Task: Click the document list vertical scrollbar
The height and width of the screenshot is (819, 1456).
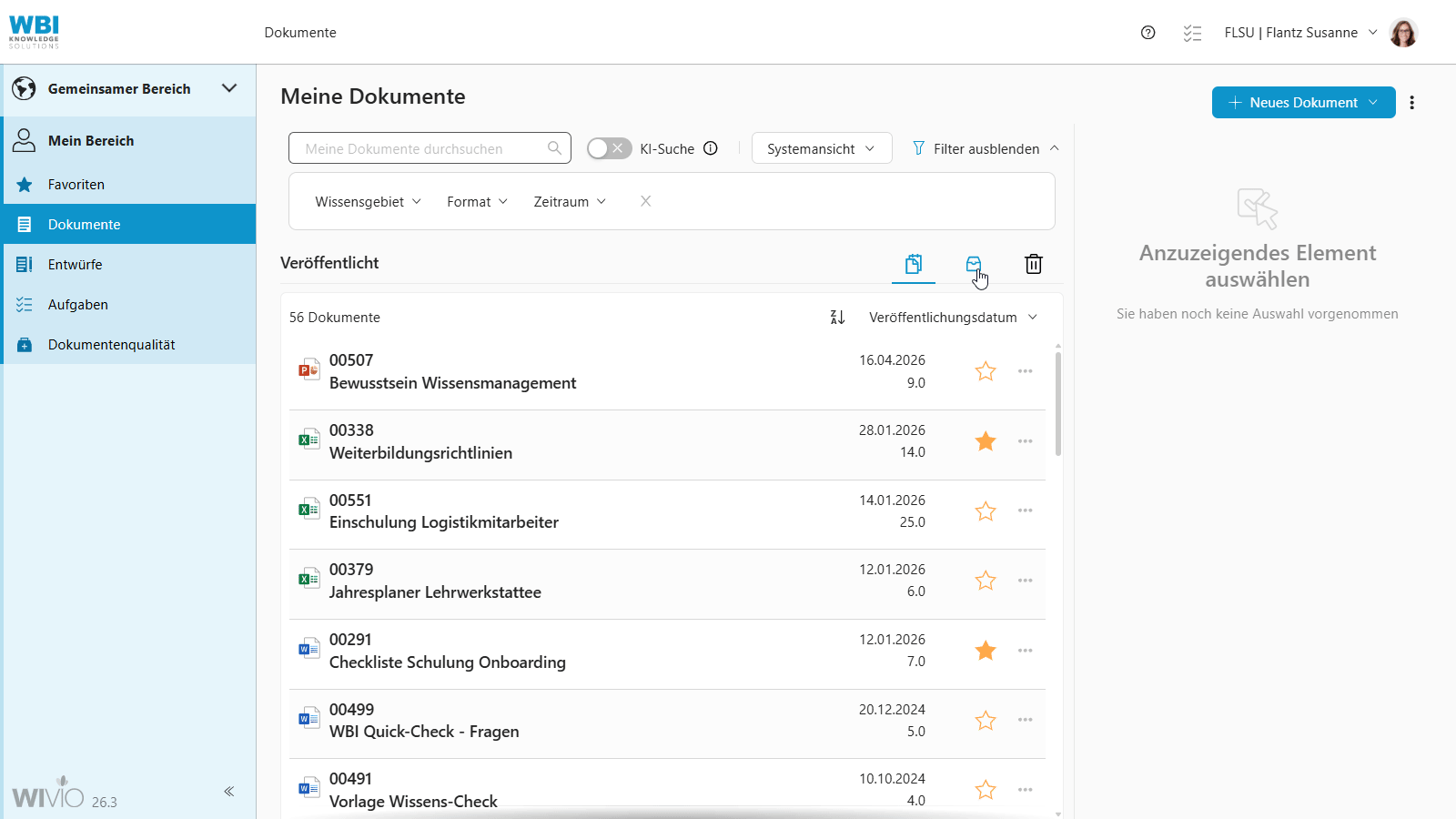Action: 1058,403
